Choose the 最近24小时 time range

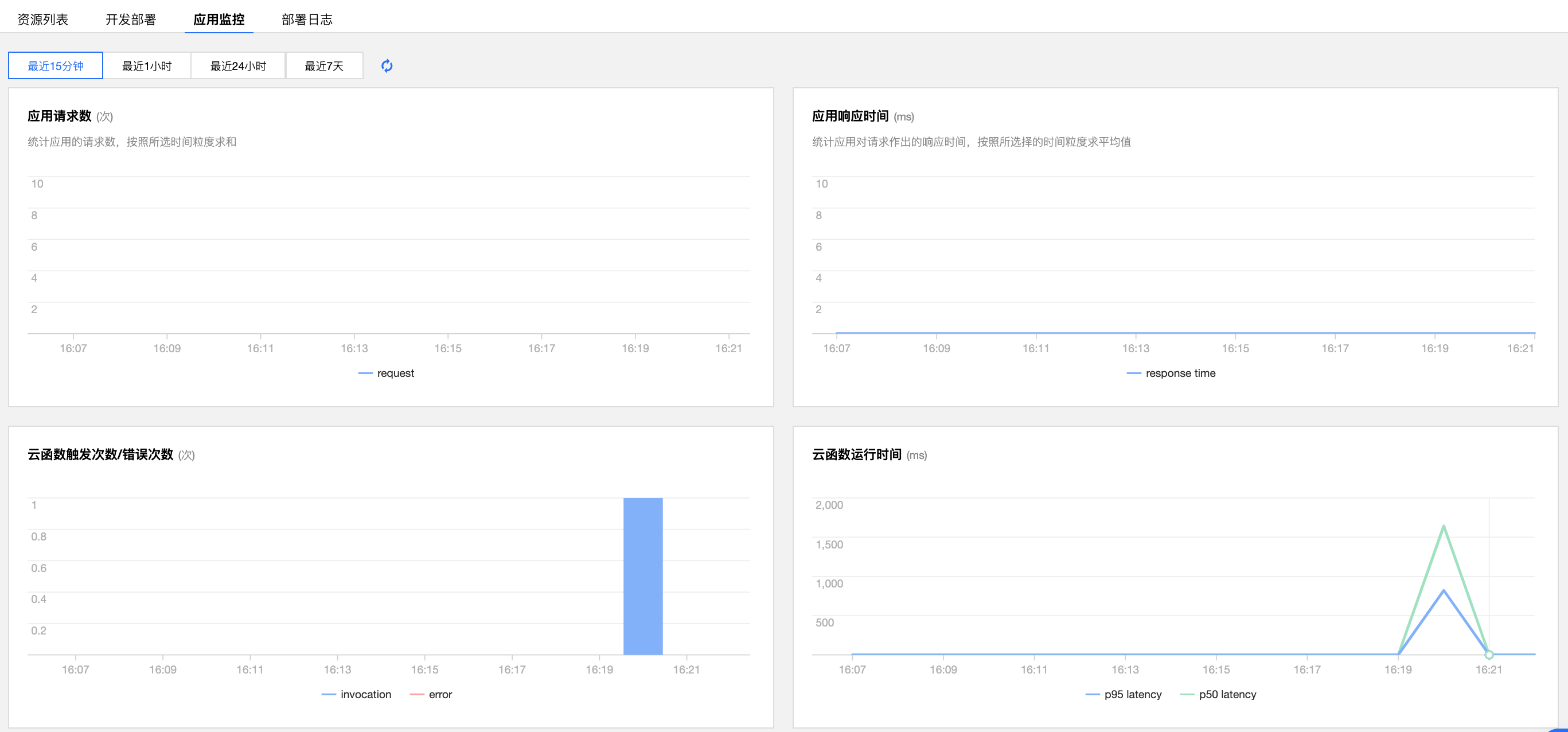(x=238, y=66)
